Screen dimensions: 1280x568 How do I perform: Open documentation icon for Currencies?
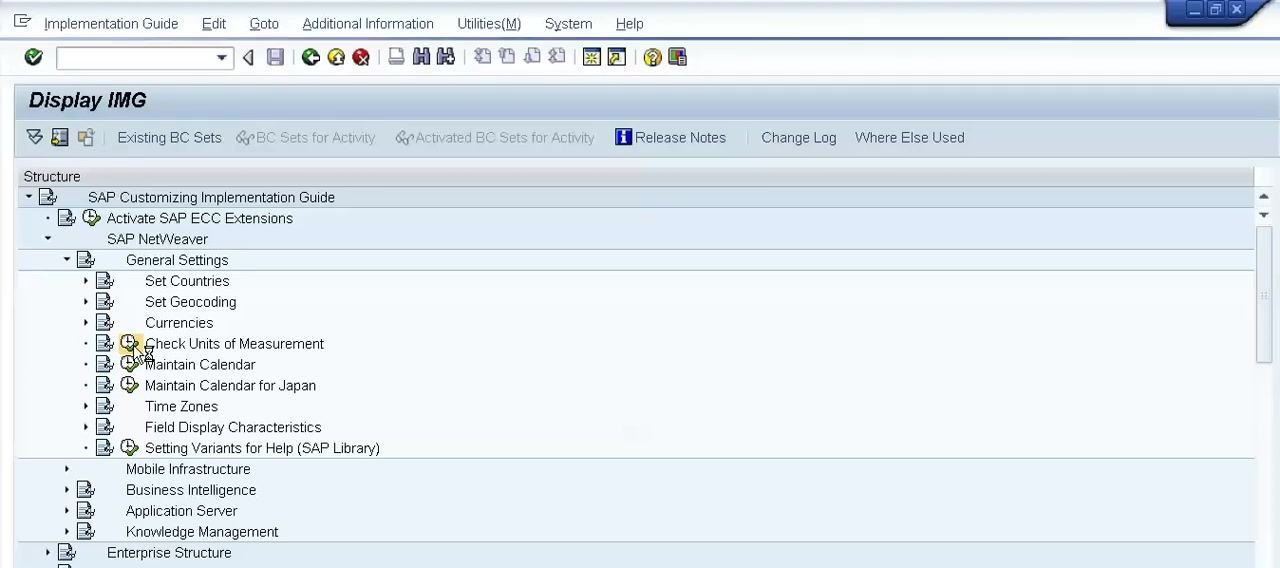[105, 323]
